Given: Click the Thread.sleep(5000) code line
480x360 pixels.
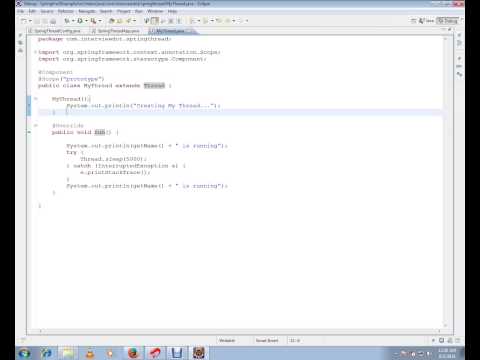Looking at the screenshot, I should tap(113, 159).
